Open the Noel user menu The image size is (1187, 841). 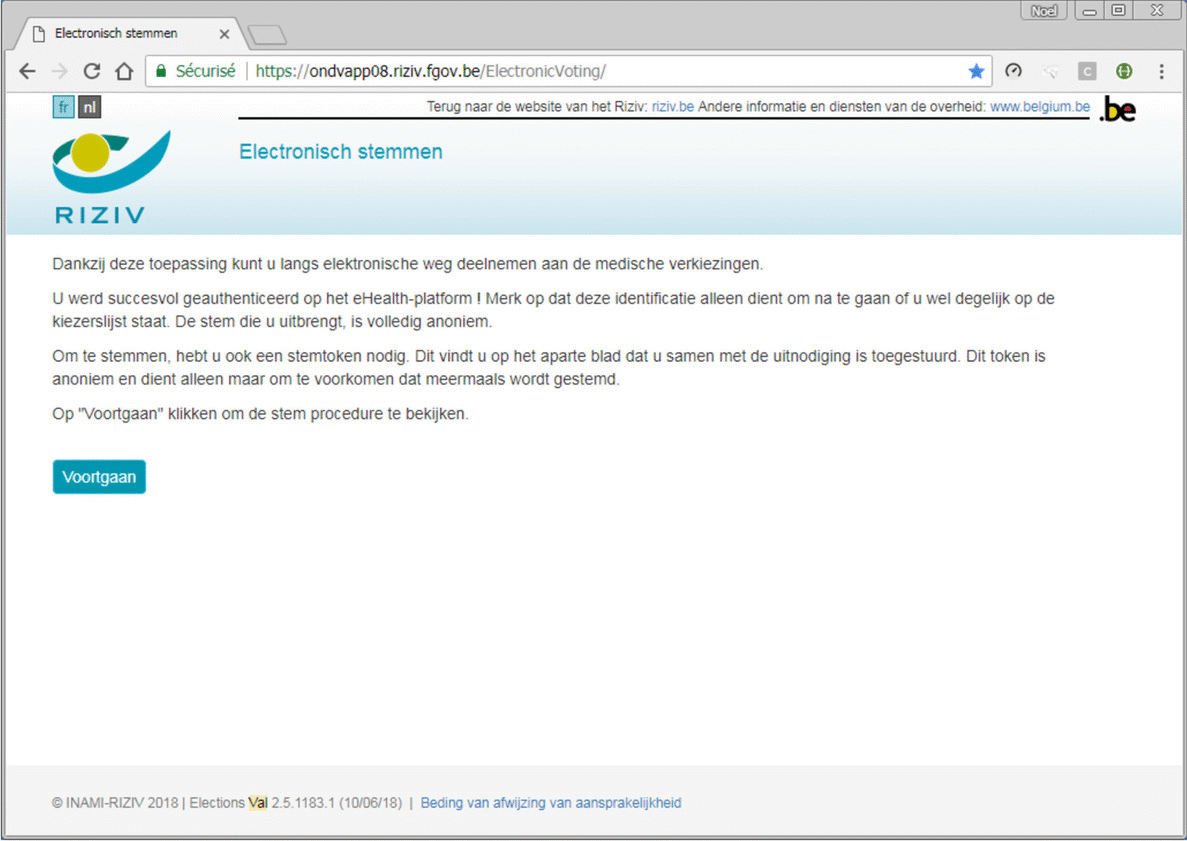tap(1043, 10)
